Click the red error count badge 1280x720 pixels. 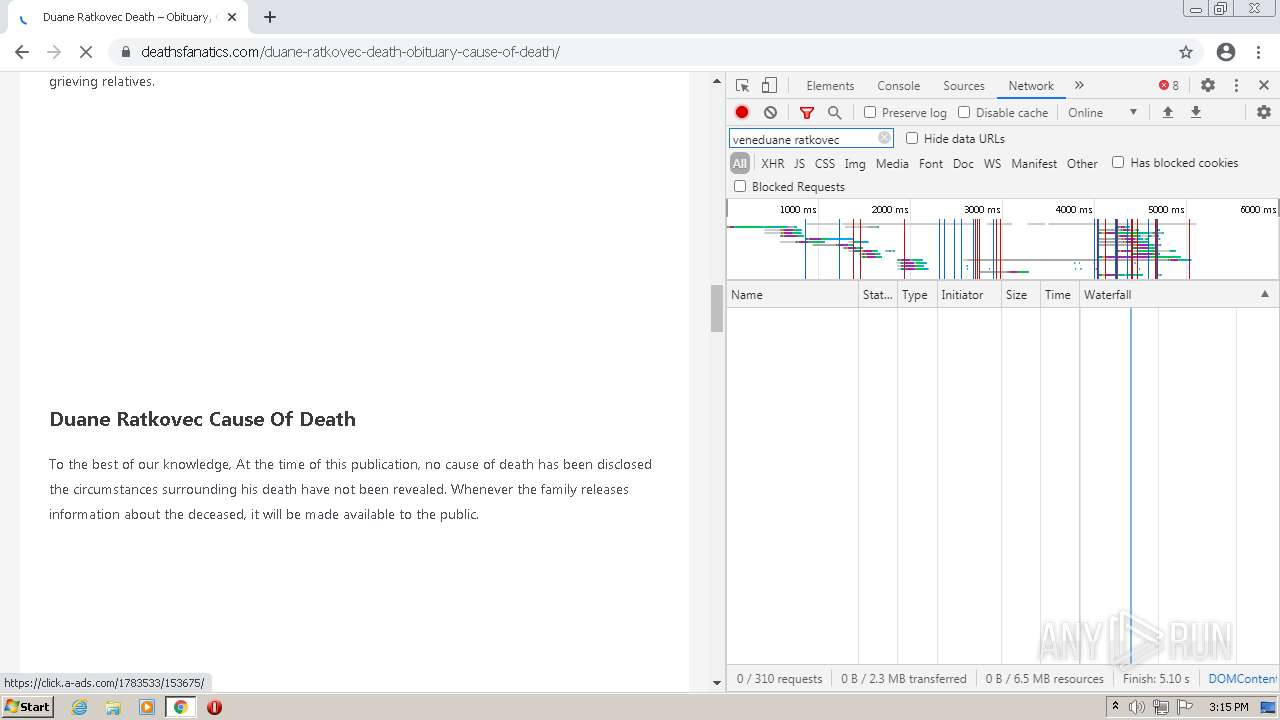pyautogui.click(x=1169, y=85)
